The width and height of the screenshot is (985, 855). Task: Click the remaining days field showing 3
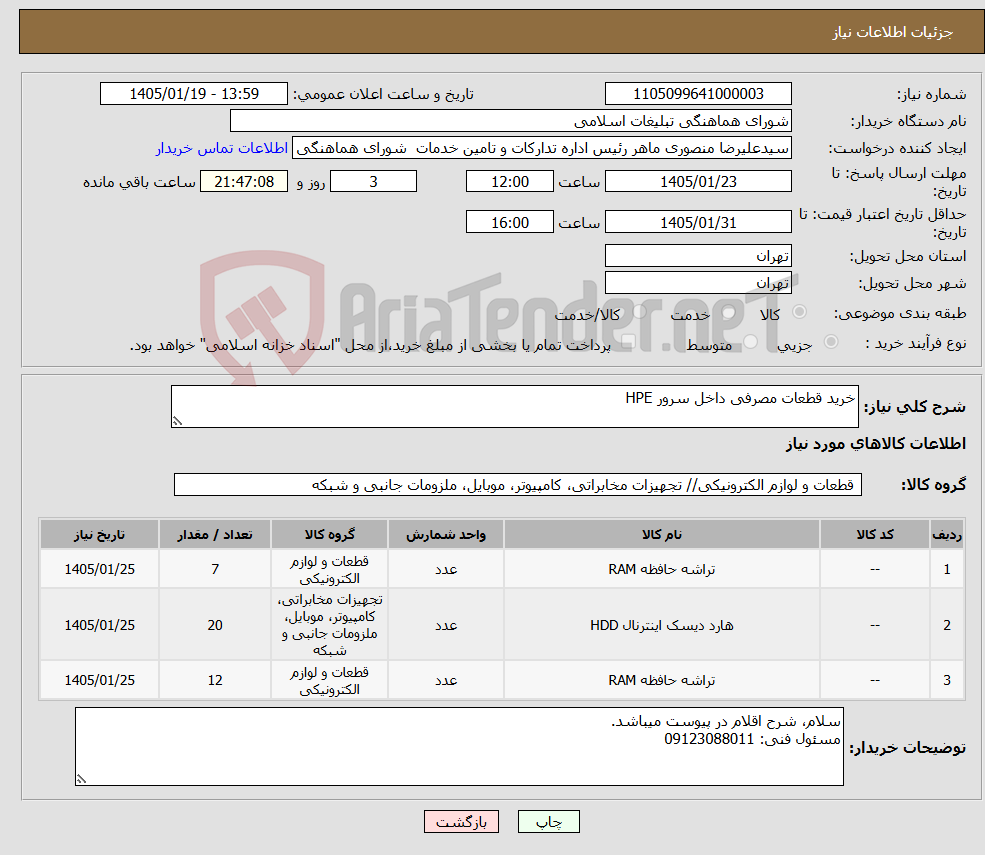coord(373,182)
